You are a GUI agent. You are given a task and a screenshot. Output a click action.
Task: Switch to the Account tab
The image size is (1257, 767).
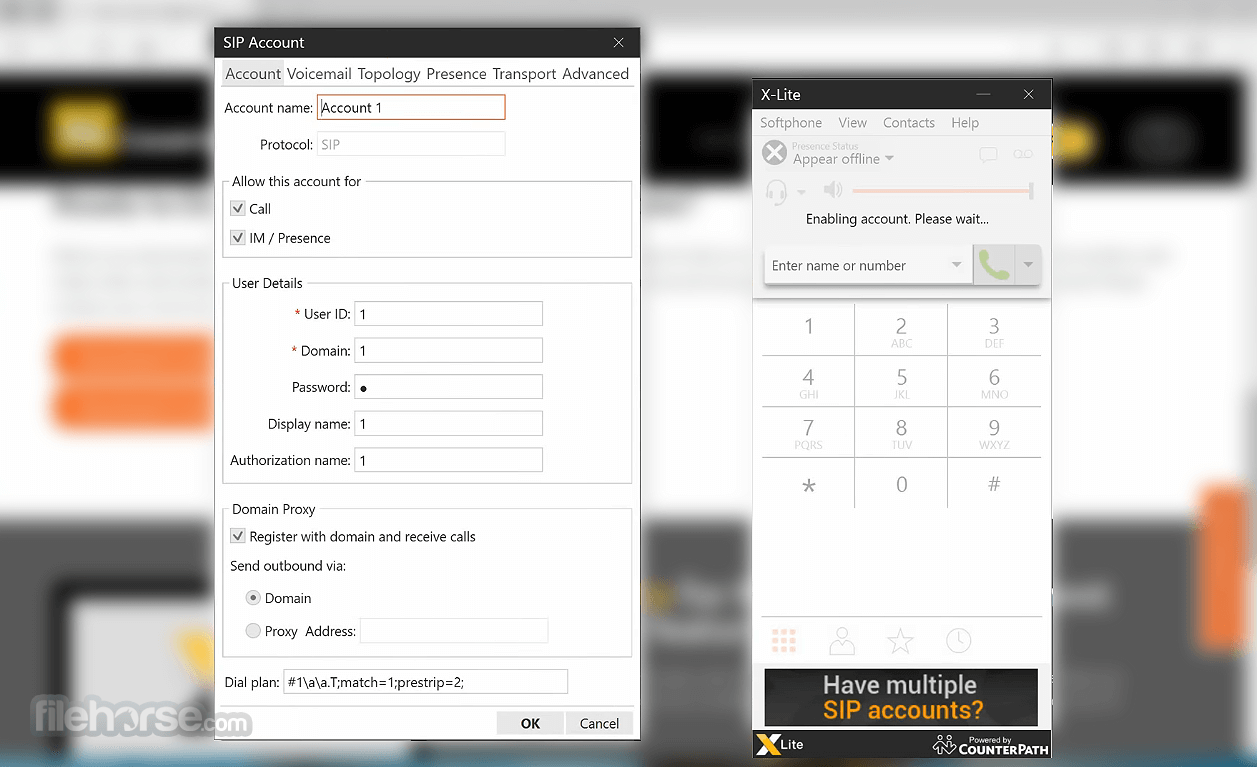coord(253,74)
